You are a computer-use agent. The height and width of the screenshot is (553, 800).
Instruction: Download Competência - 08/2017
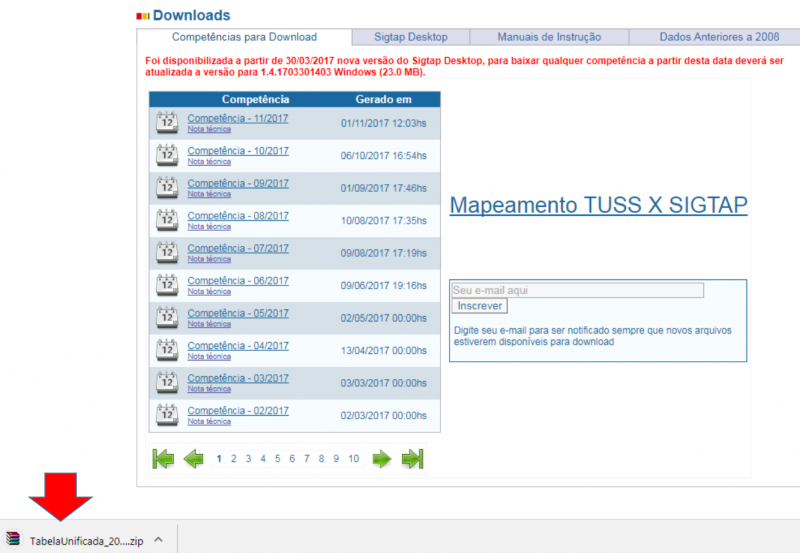[x=238, y=216]
